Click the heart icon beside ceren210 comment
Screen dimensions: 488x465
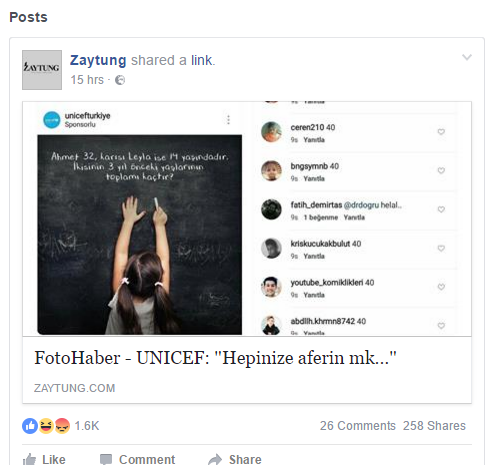(x=441, y=132)
